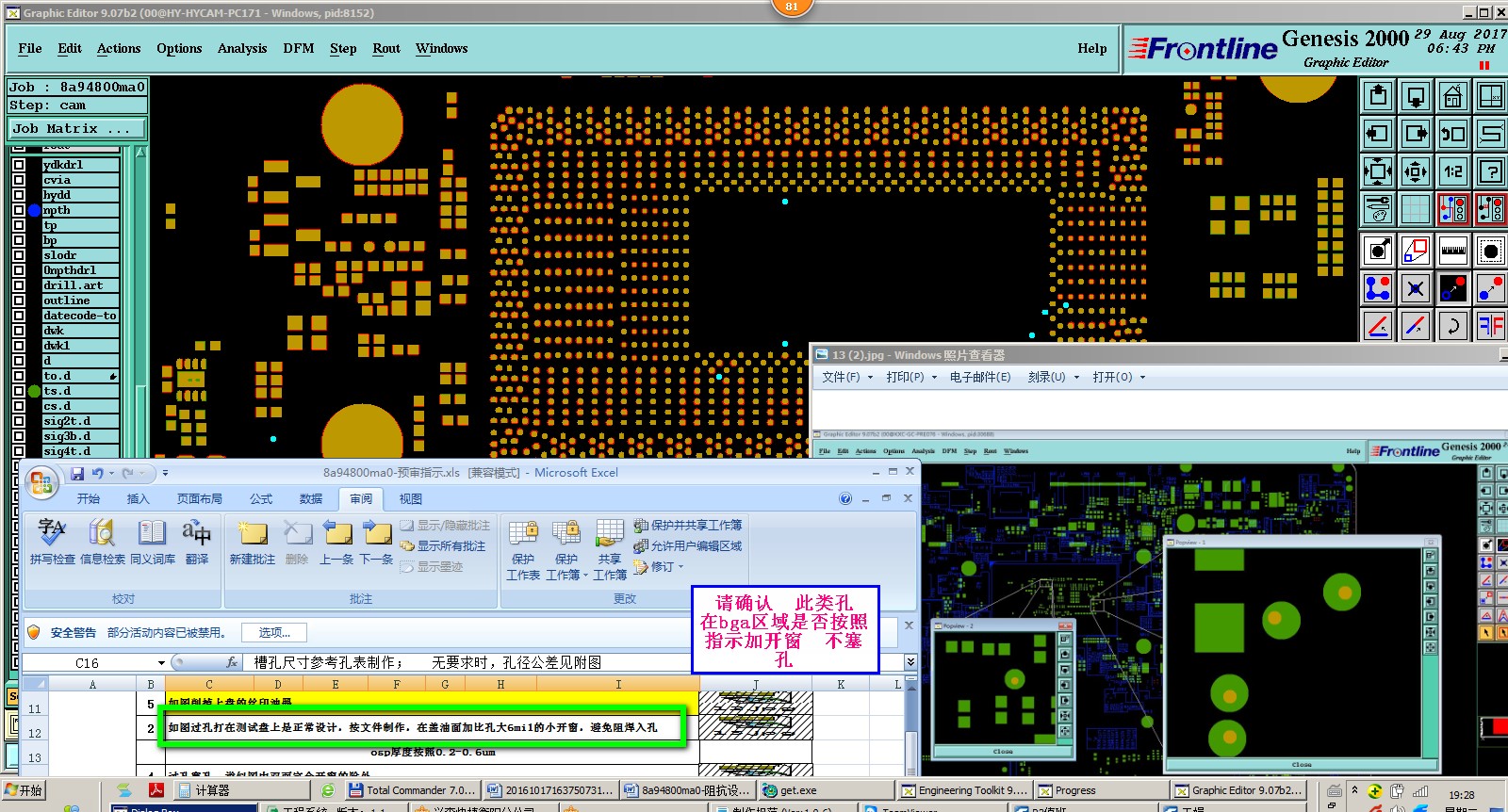This screenshot has width=1508, height=812.
Task: Click the mirror F flip icon
Action: (1491, 326)
